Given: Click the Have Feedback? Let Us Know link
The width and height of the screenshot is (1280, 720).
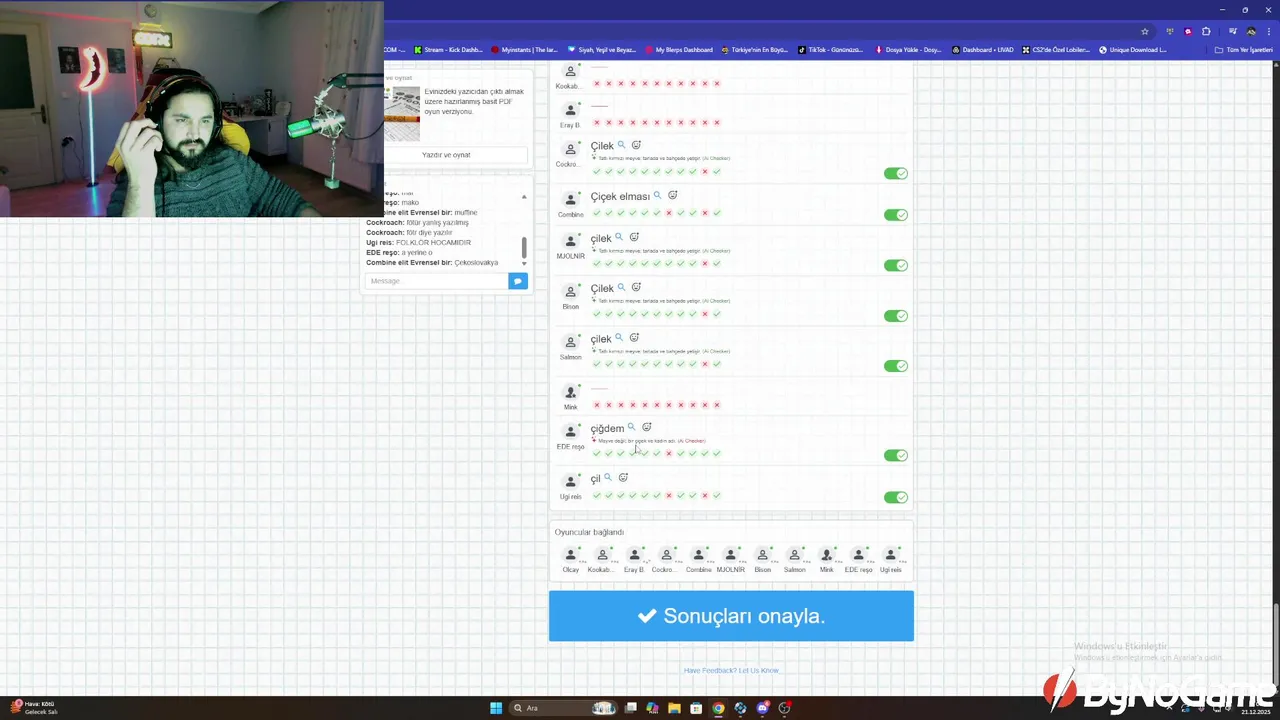Looking at the screenshot, I should click(731, 670).
